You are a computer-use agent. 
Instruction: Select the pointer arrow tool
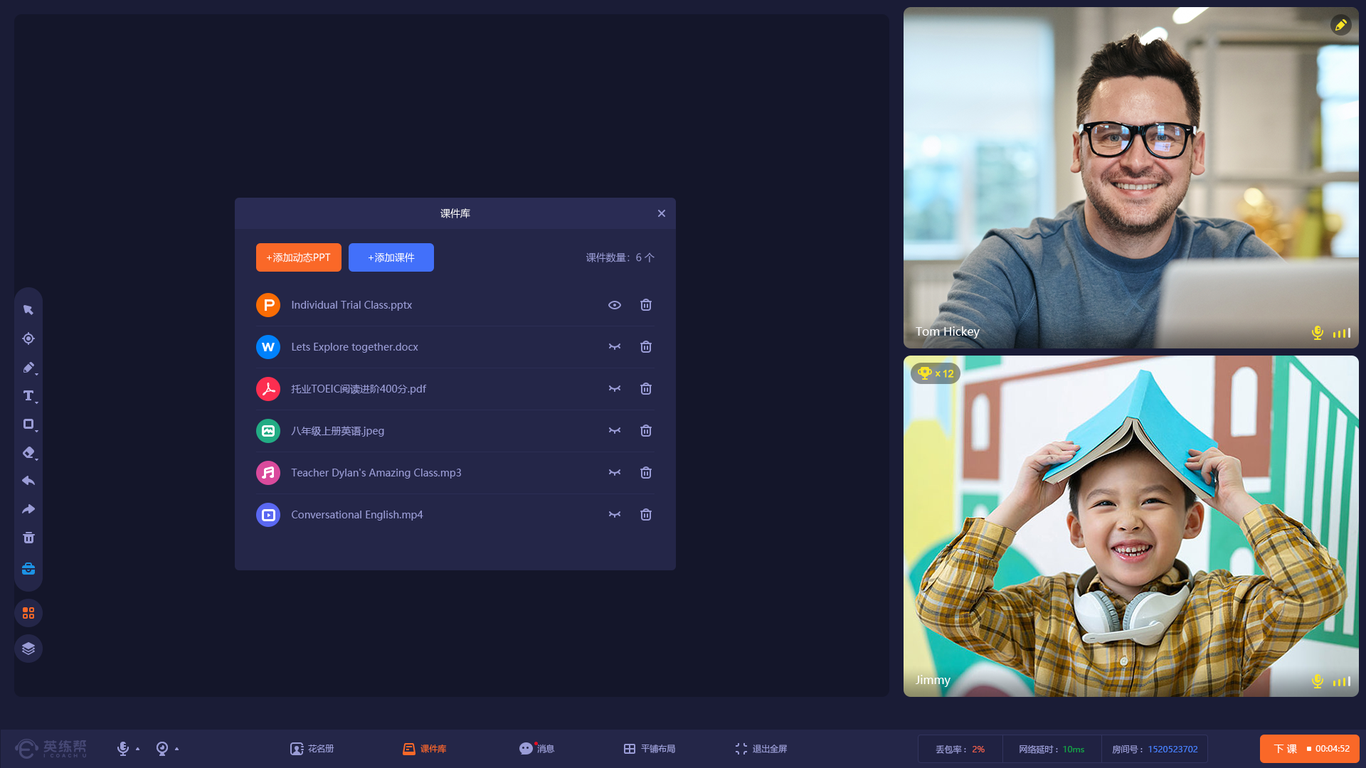click(28, 310)
